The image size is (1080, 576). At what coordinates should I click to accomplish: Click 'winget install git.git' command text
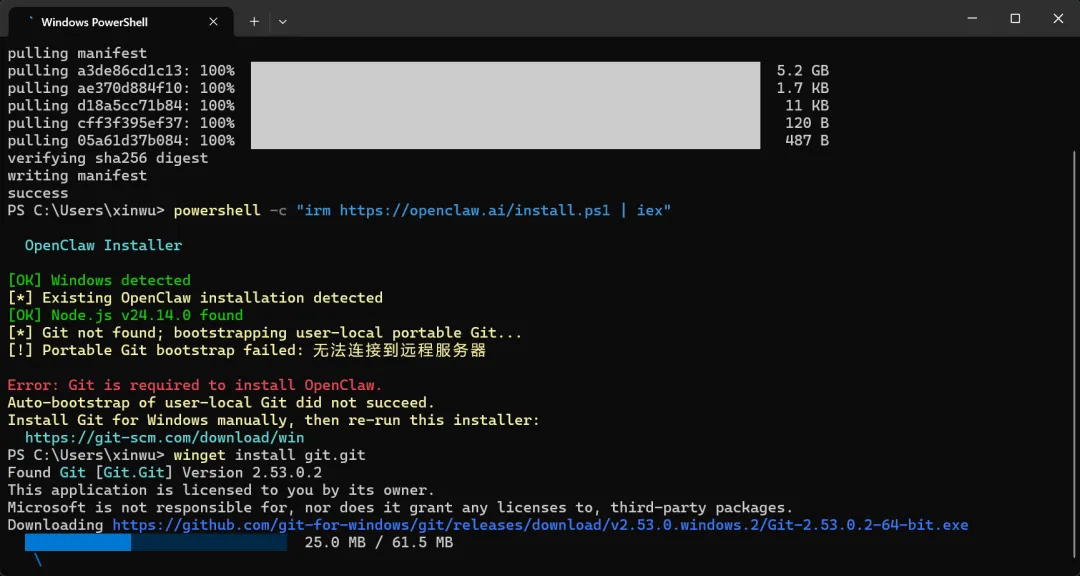click(x=269, y=455)
